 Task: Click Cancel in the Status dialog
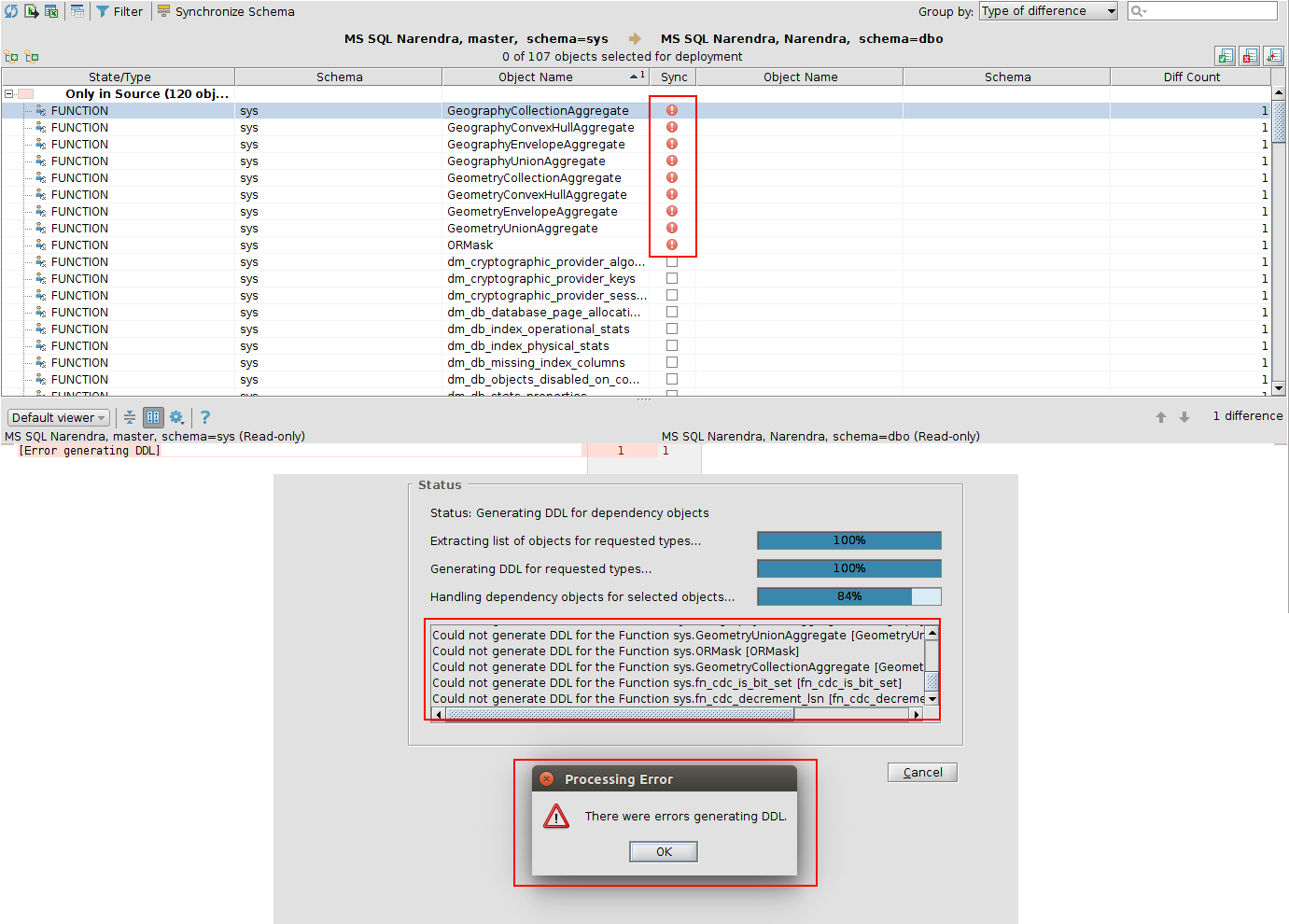[922, 772]
